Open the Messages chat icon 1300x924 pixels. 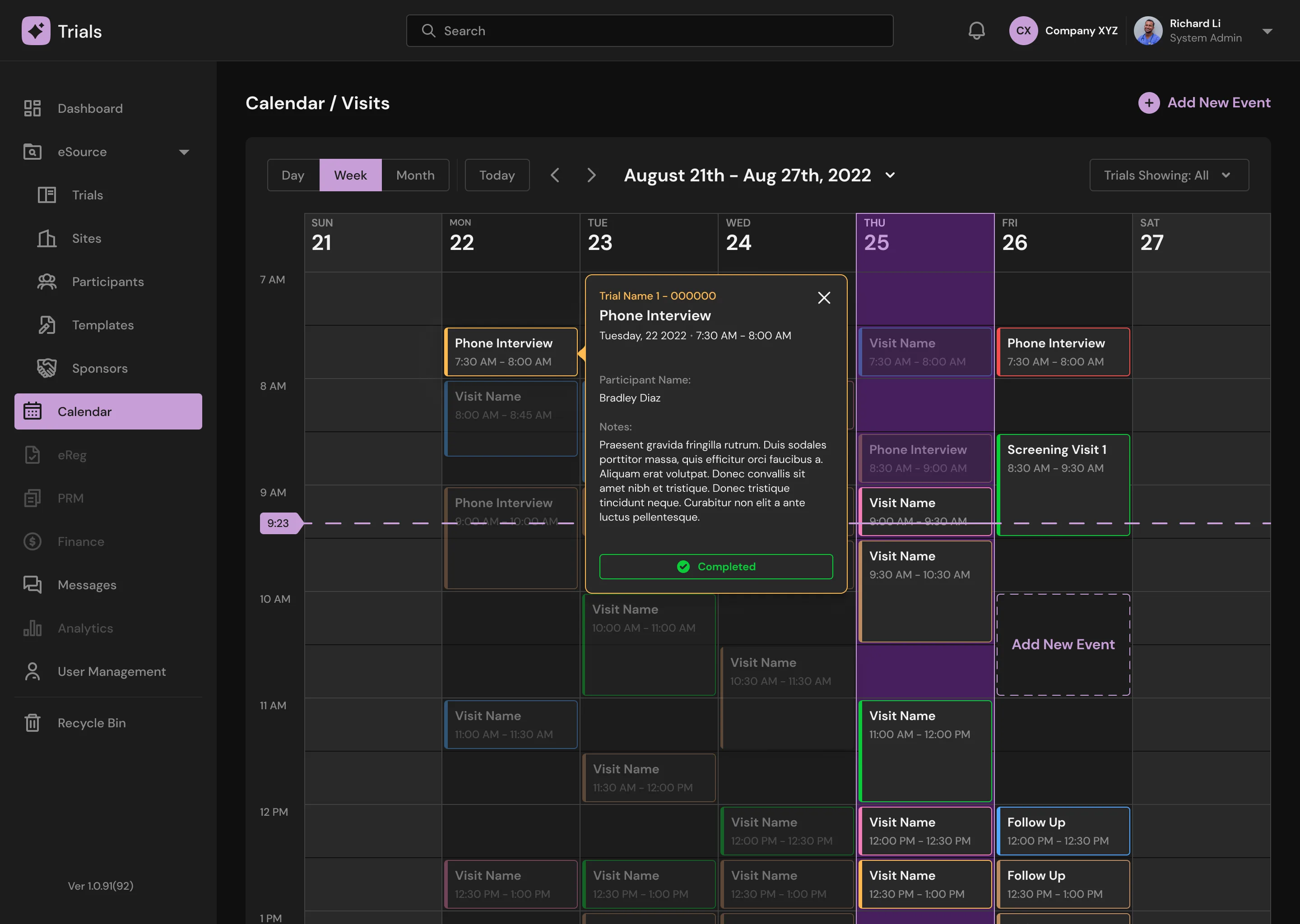[32, 584]
